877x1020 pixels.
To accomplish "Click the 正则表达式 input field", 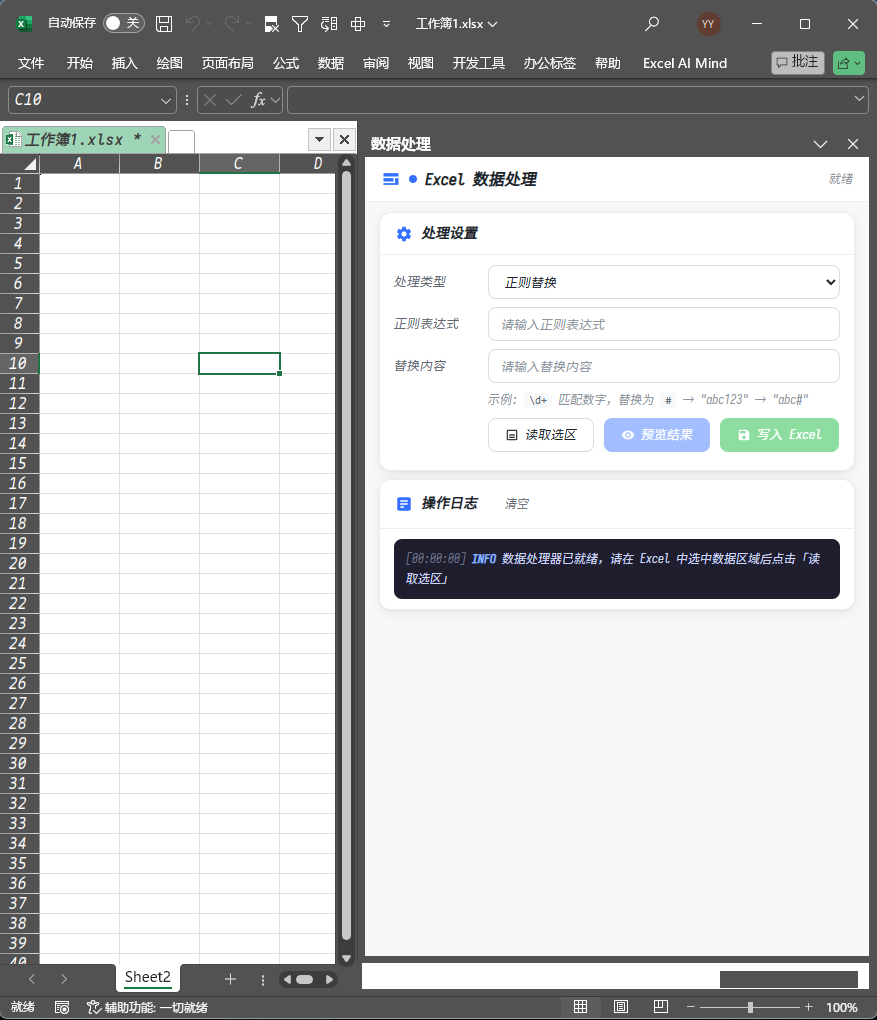I will coord(664,324).
